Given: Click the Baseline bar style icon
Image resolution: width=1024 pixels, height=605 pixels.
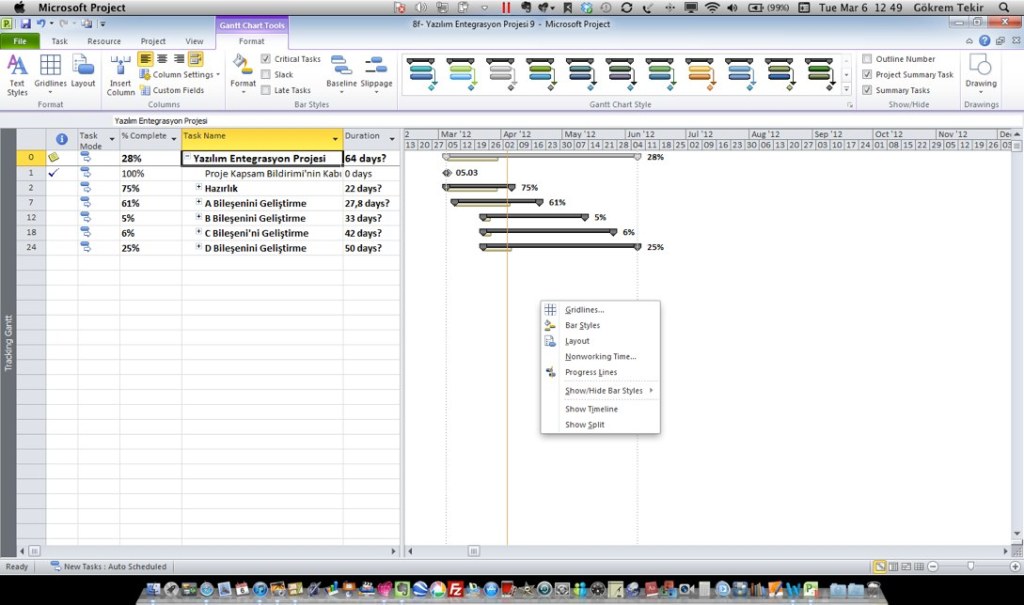Looking at the screenshot, I should point(341,72).
